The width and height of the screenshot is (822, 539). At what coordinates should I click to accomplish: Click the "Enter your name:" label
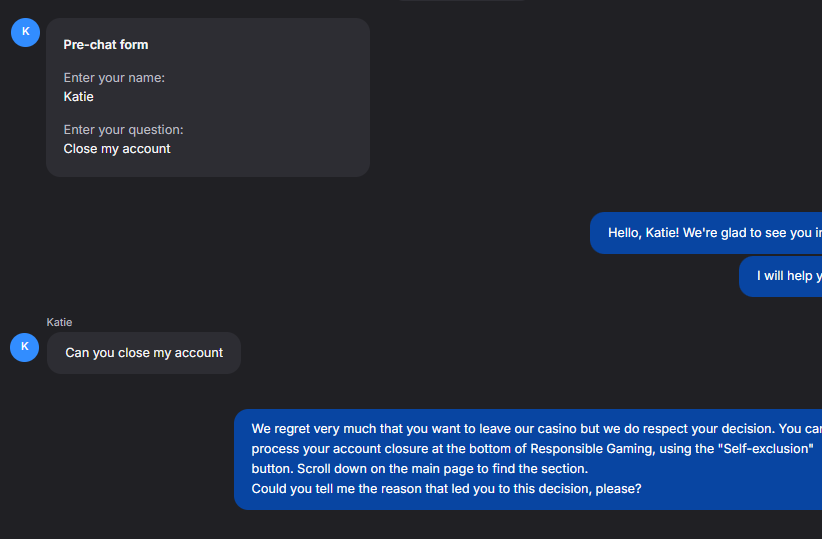tap(114, 77)
